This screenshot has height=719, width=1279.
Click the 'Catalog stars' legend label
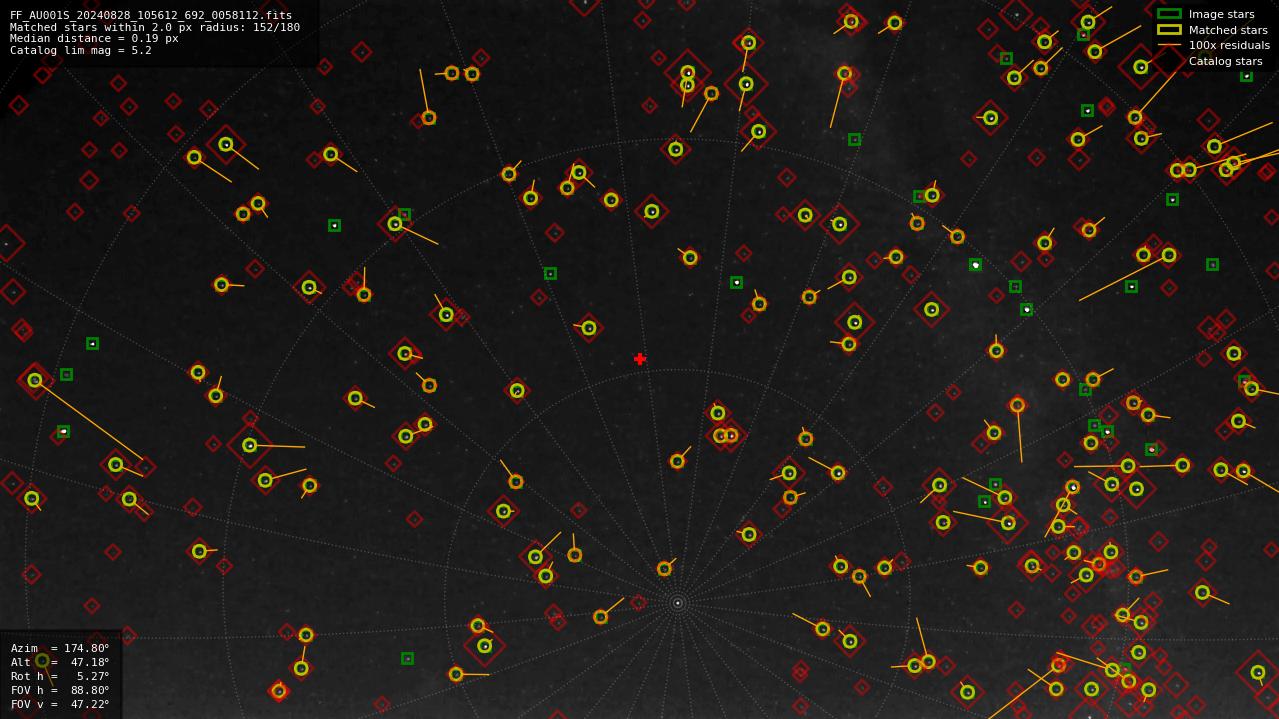tap(1225, 61)
